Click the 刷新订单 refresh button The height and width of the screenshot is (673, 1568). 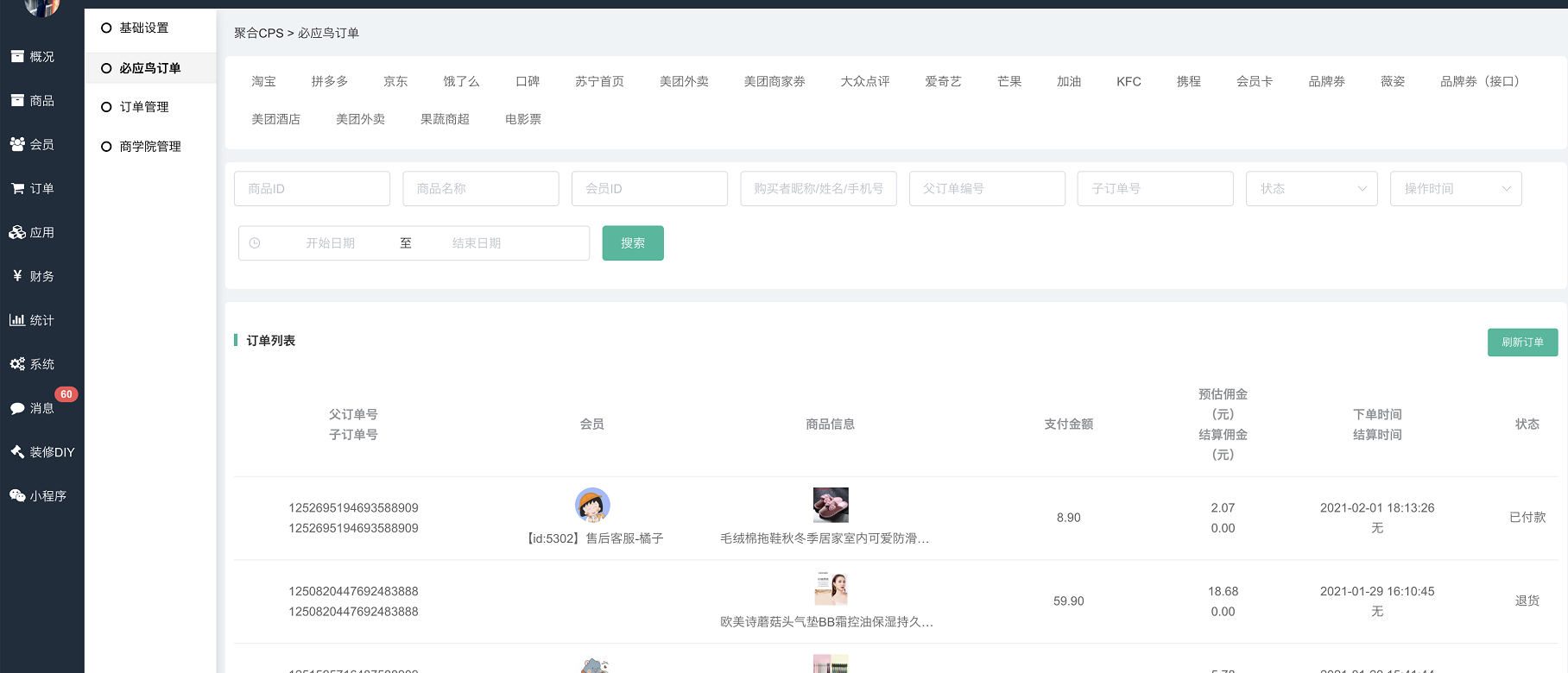click(x=1521, y=343)
